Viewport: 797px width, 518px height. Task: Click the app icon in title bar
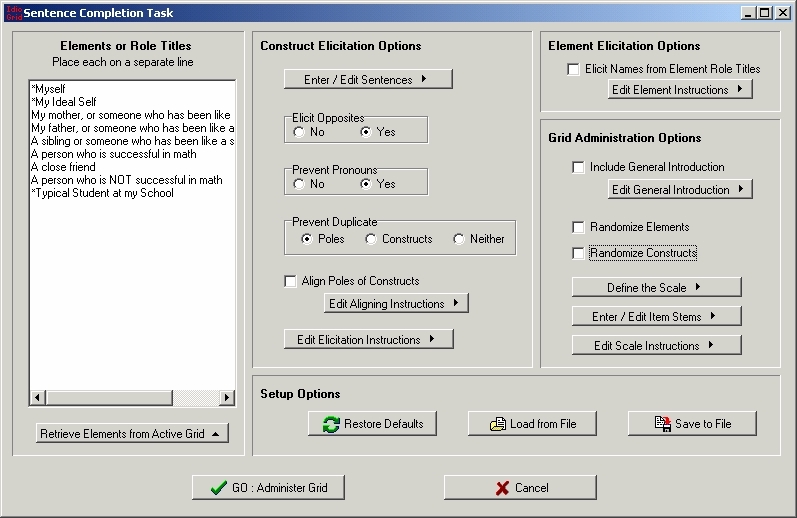point(11,12)
